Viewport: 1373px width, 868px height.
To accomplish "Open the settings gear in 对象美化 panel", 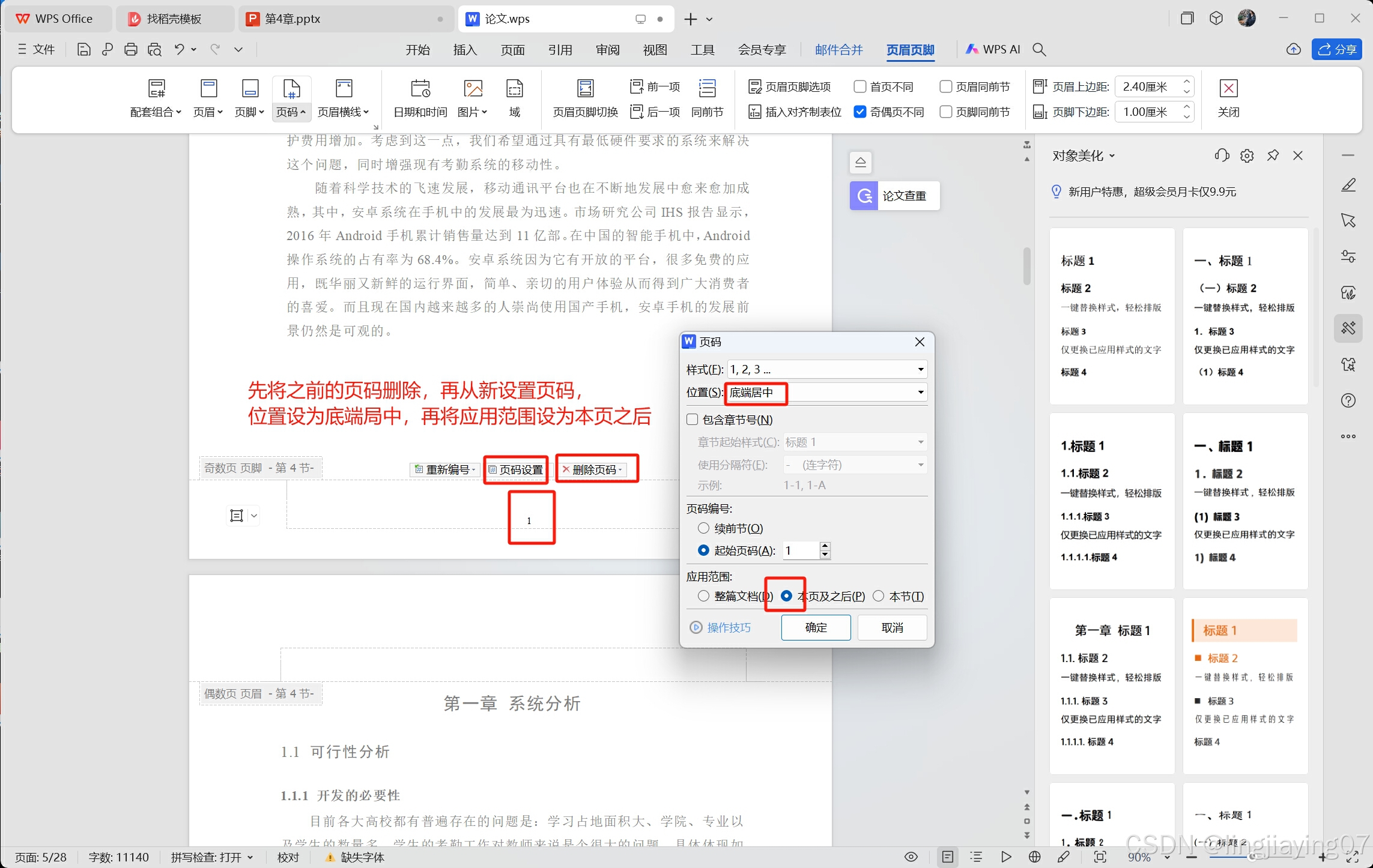I will (1247, 156).
